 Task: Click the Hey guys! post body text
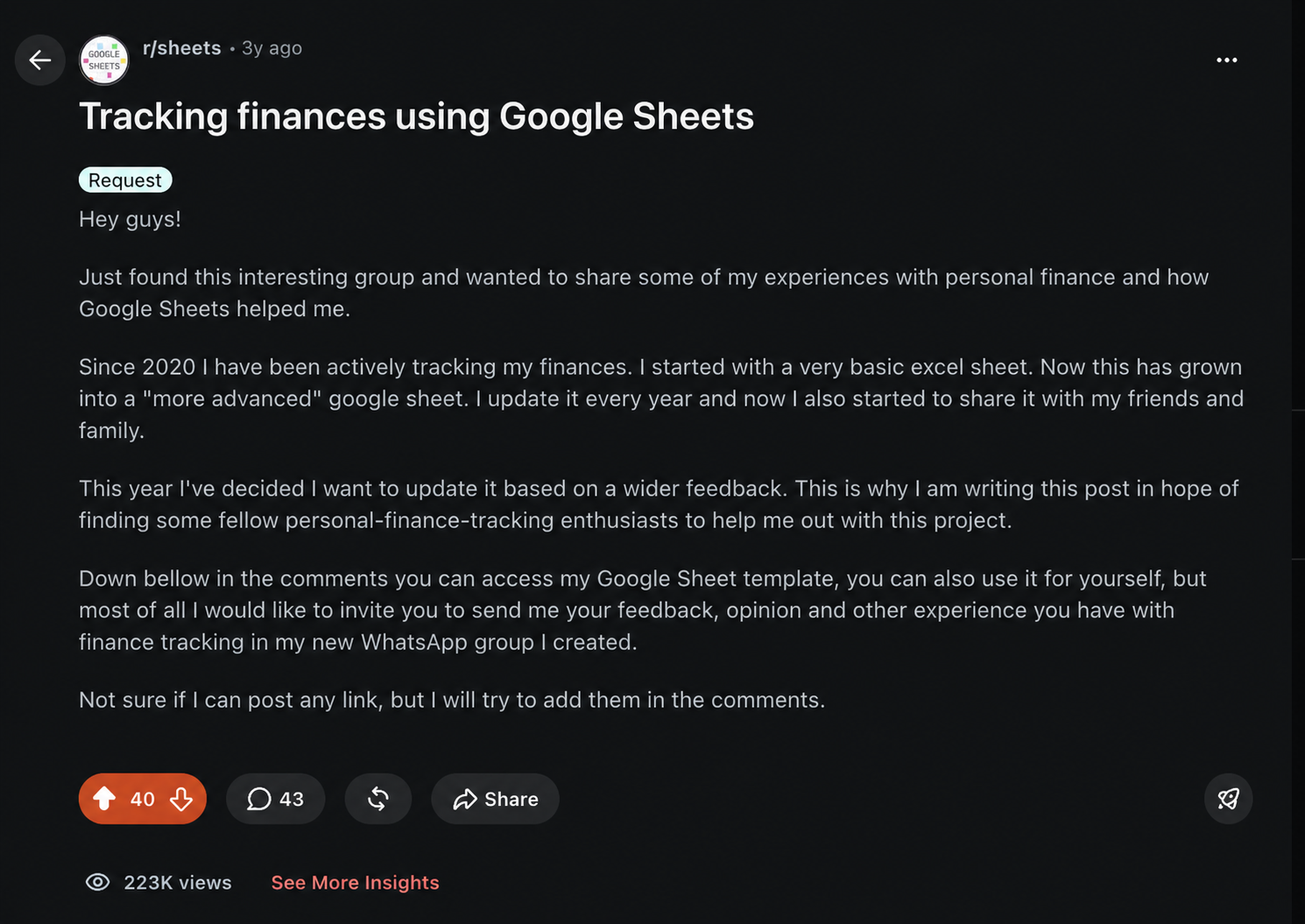pos(130,219)
